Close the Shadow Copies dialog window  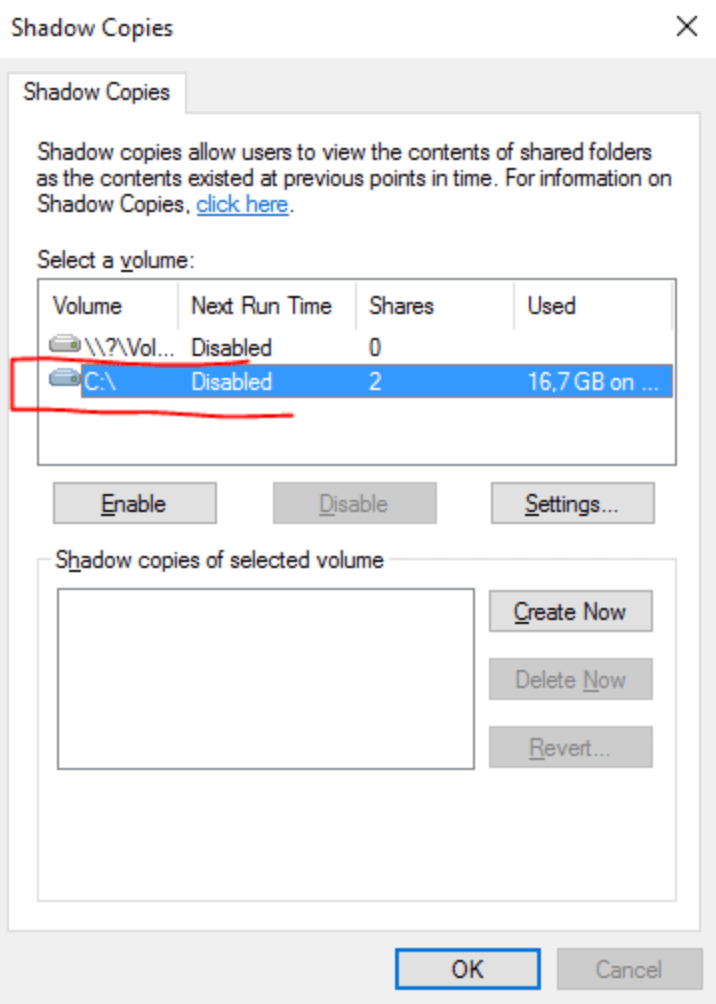[687, 27]
